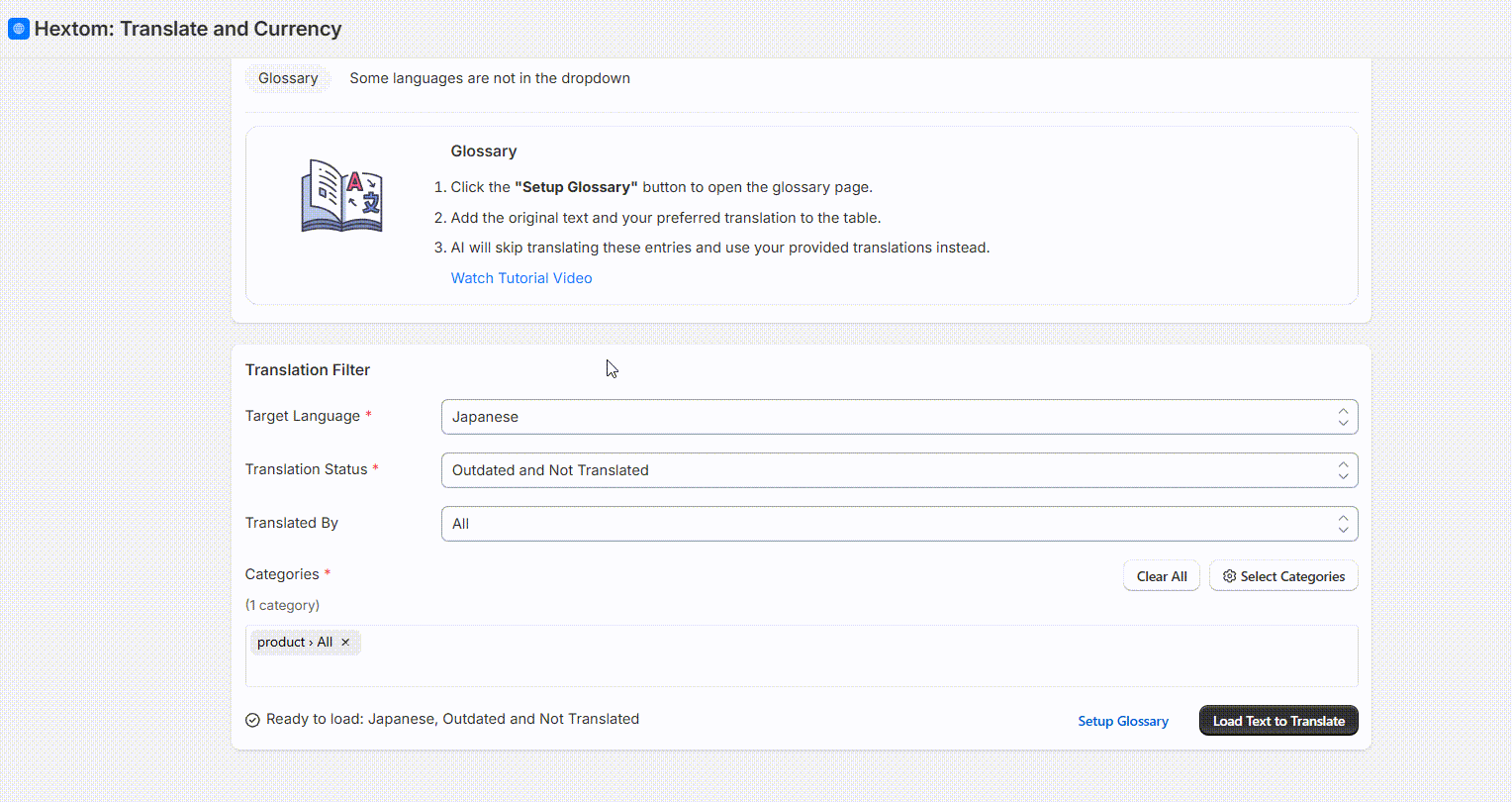The image size is (1512, 802).
Task: Open the Watch Tutorial Video link
Action: (521, 278)
